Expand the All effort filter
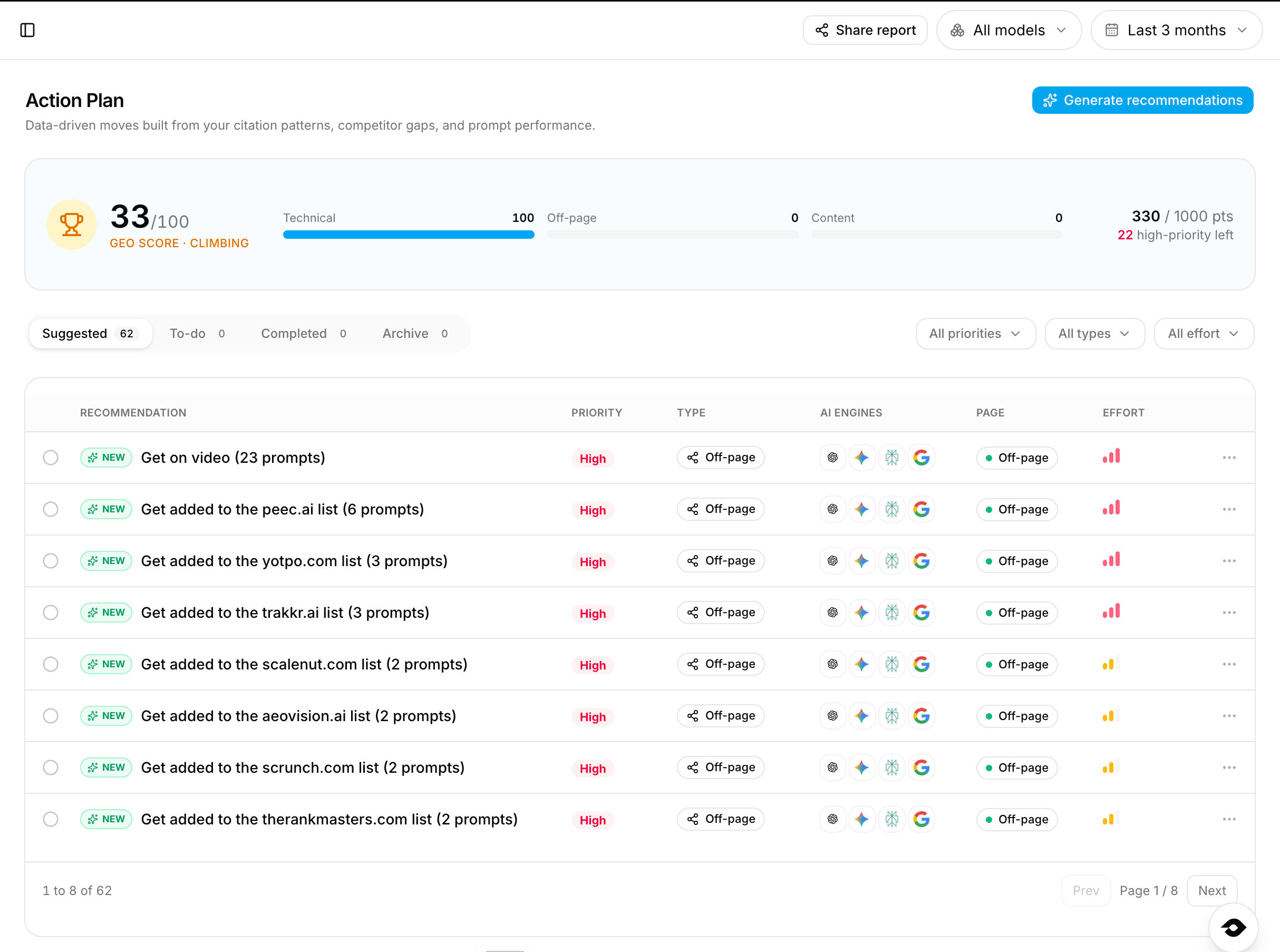 pos(1204,334)
